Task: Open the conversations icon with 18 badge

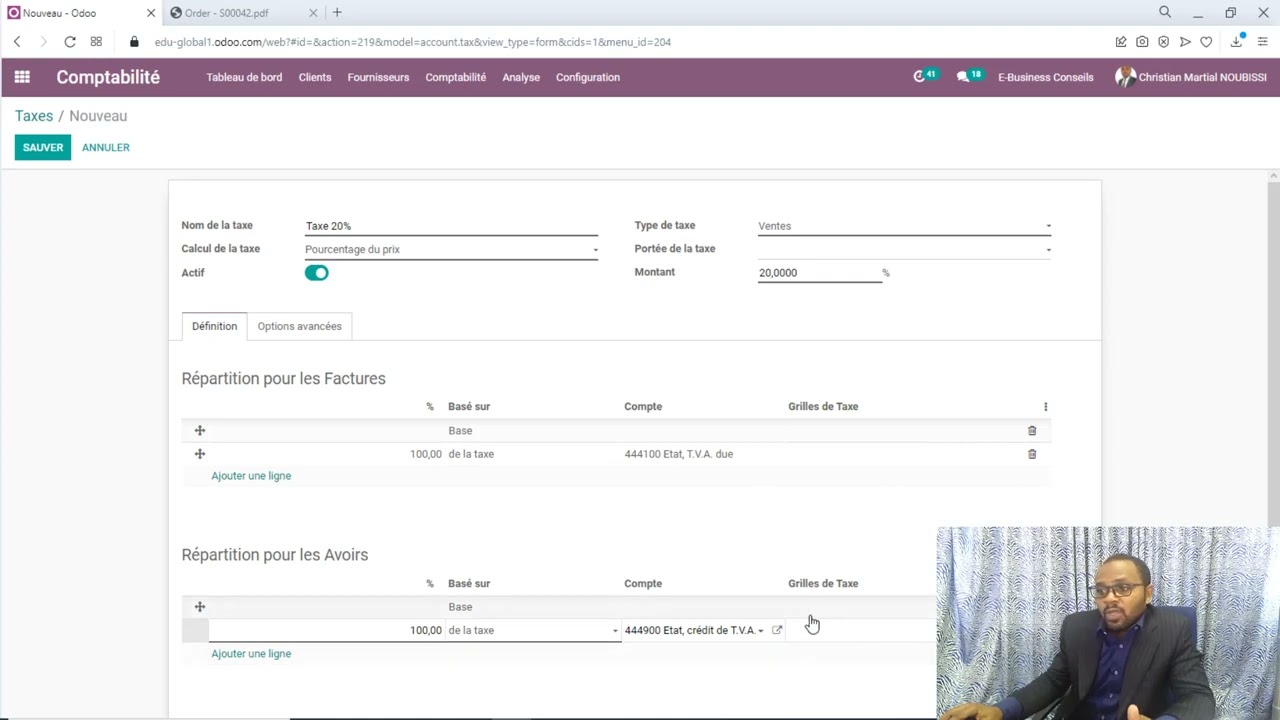Action: pyautogui.click(x=968, y=76)
